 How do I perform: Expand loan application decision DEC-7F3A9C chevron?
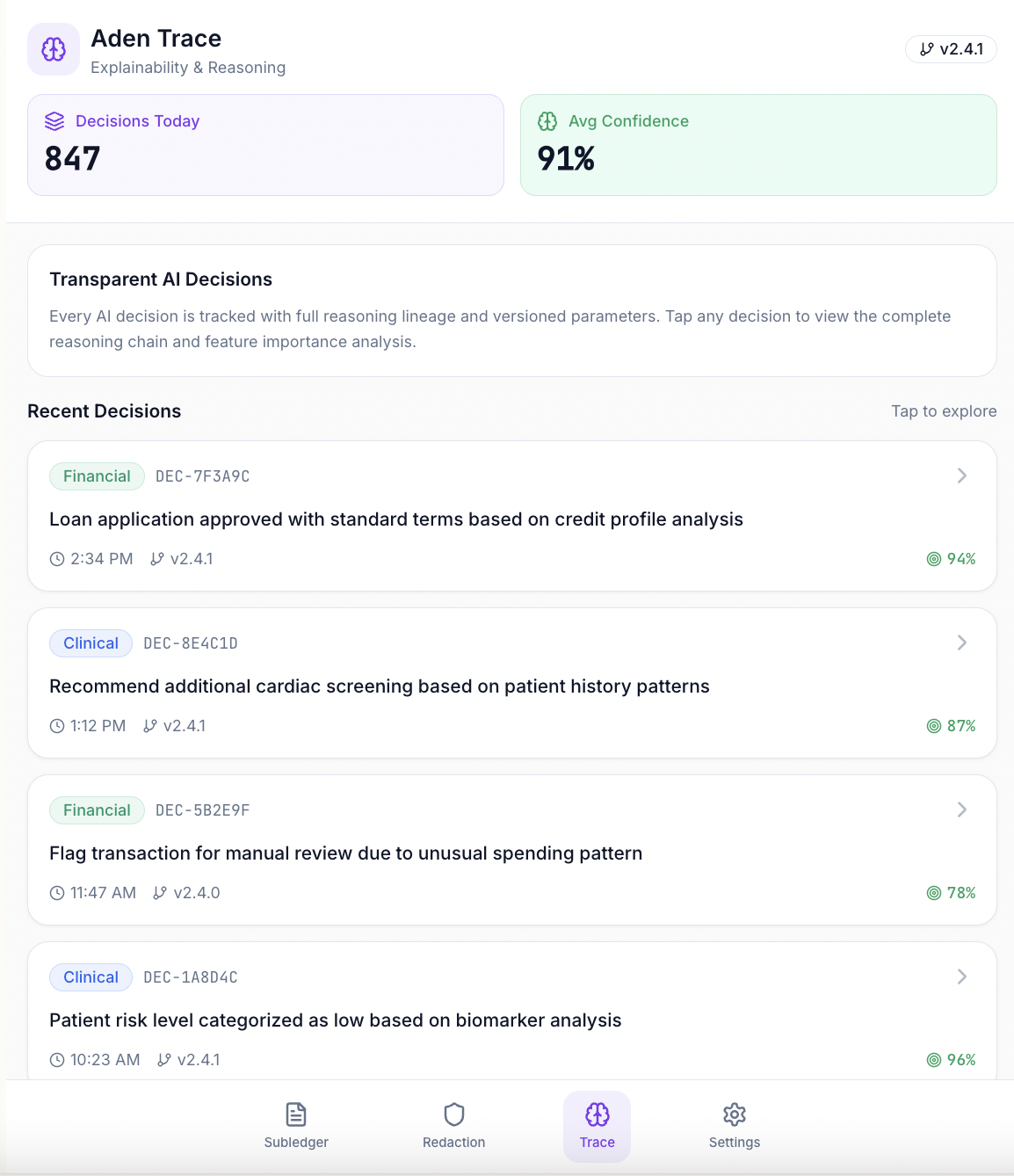[961, 475]
